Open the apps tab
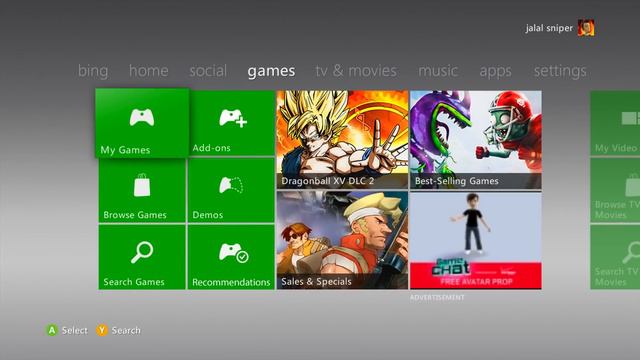640x360 pixels. 496,71
